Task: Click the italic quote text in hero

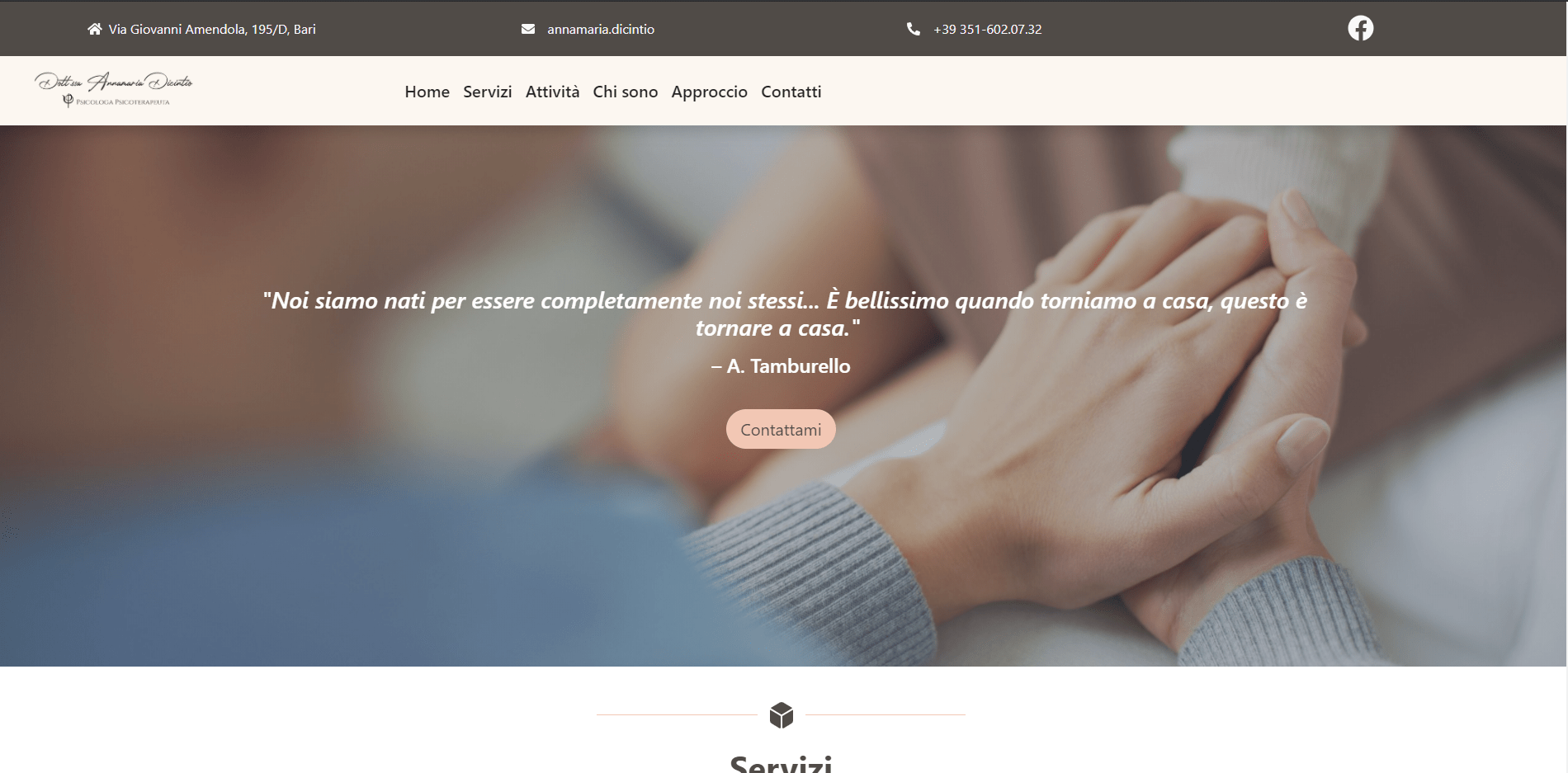Action: (784, 313)
